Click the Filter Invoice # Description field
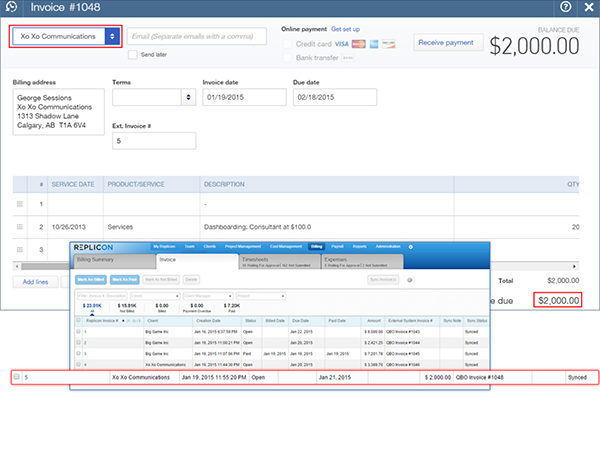The height and width of the screenshot is (450, 600). click(x=102, y=296)
